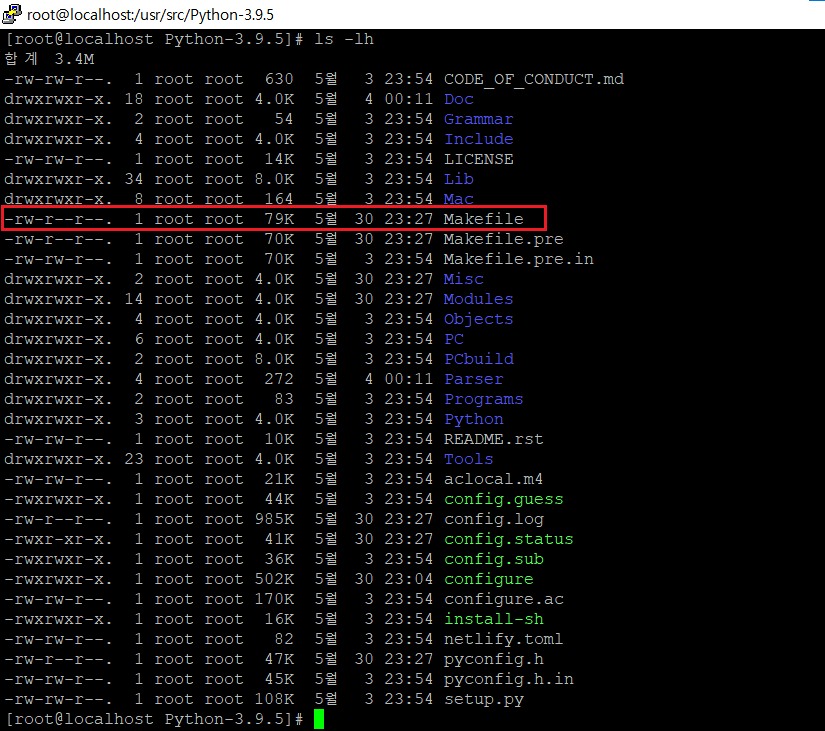Click the LICENSE file name
This screenshot has height=731, width=825.
coord(478,159)
